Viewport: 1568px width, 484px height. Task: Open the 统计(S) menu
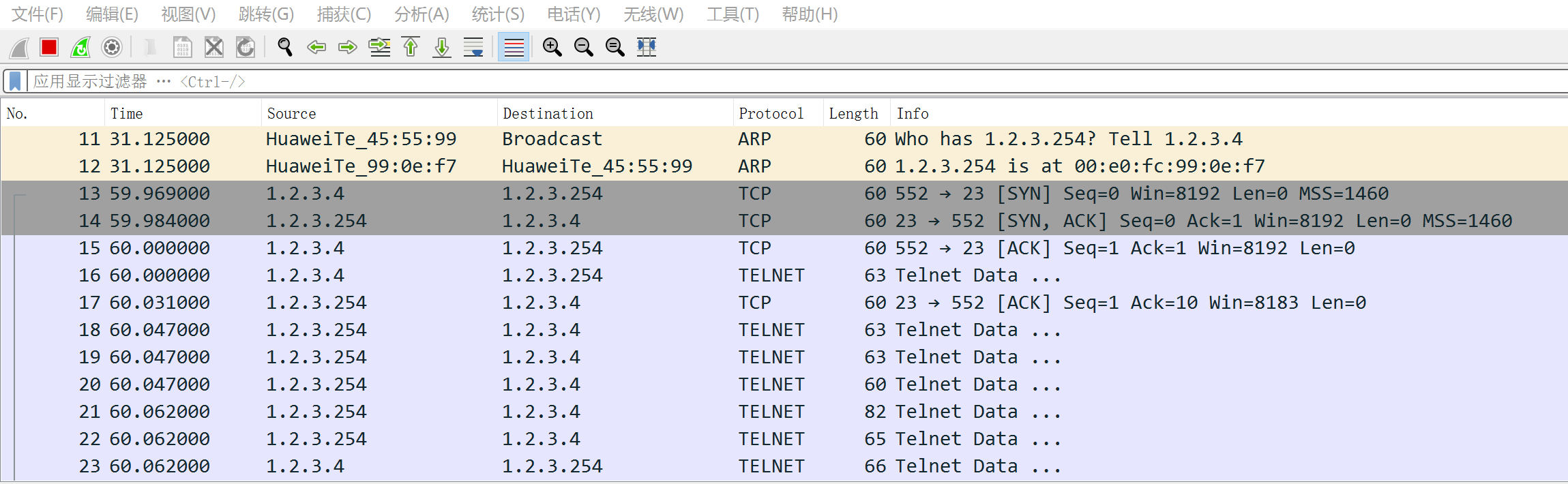(498, 14)
